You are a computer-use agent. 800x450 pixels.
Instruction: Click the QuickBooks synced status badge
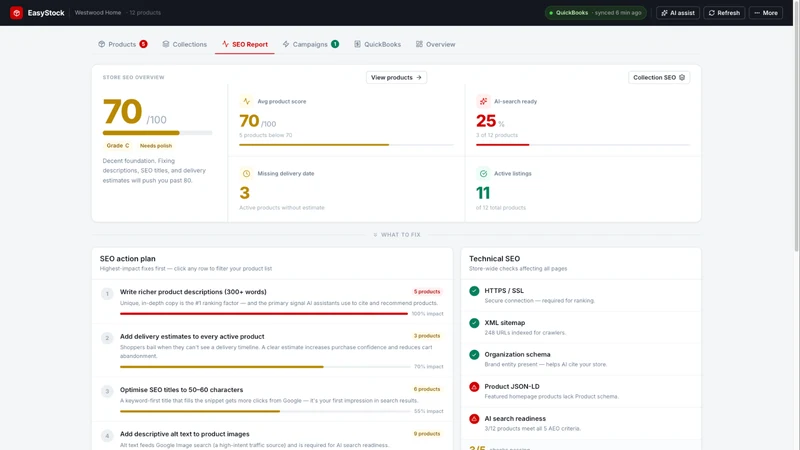tap(595, 13)
